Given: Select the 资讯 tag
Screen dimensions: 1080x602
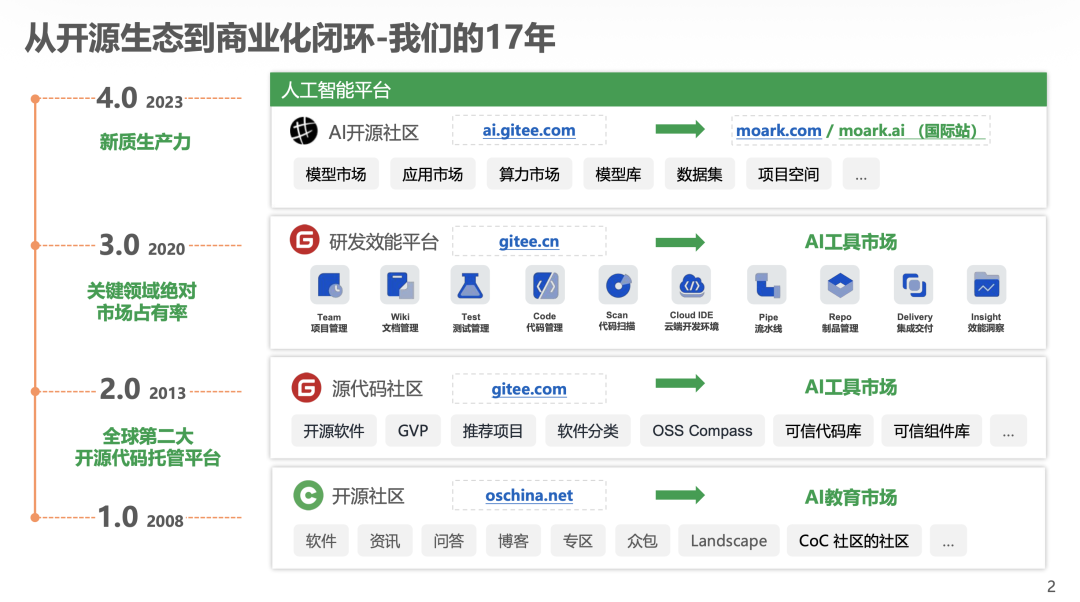Looking at the screenshot, I should 385,541.
